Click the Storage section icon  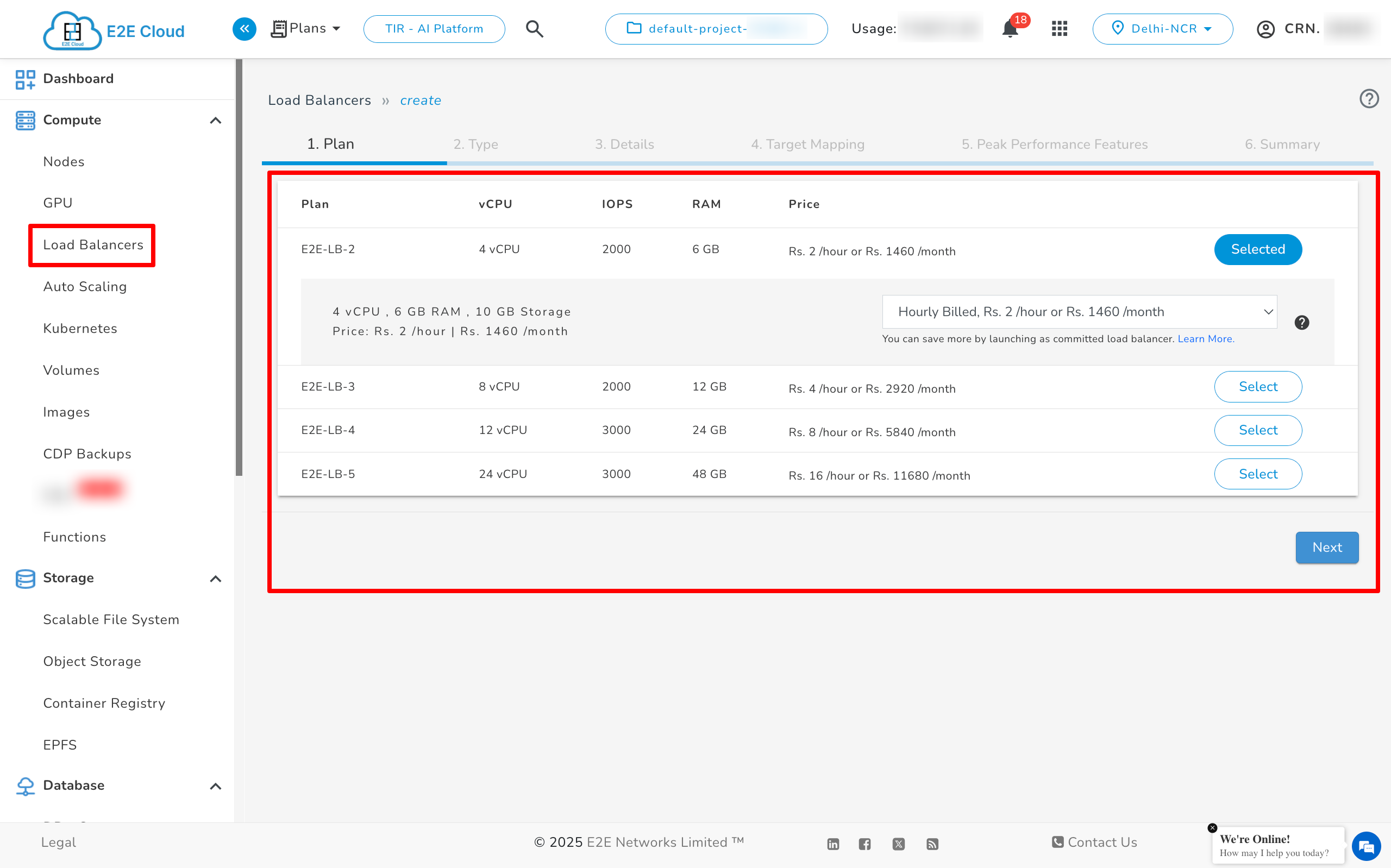point(25,578)
